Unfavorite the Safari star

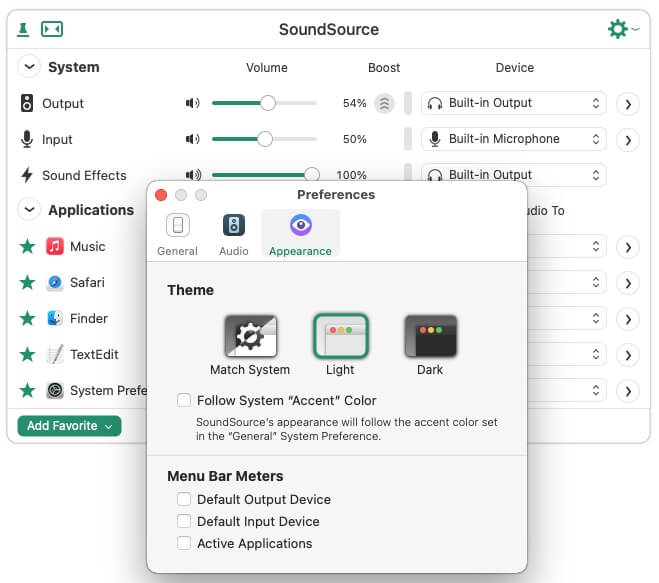pyautogui.click(x=27, y=282)
